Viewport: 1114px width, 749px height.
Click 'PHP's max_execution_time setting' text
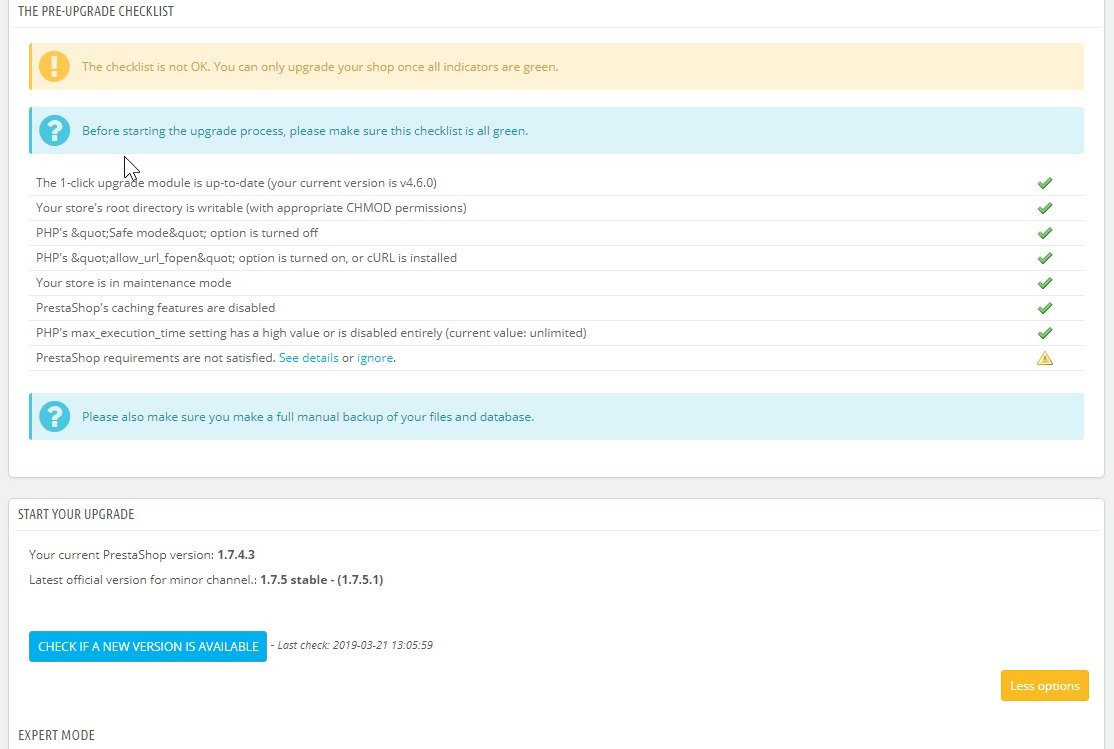click(x=310, y=333)
